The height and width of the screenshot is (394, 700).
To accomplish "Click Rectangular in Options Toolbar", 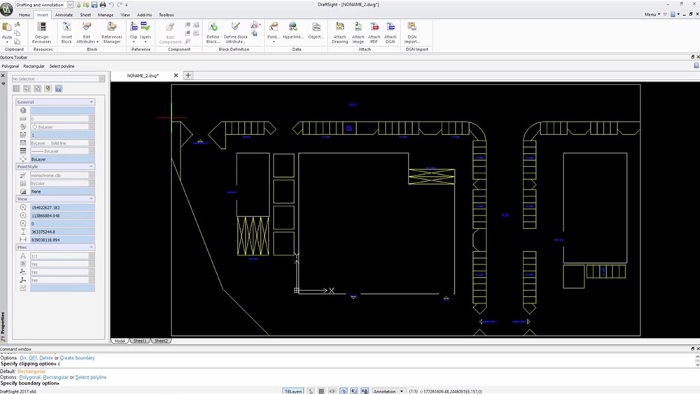I will click(34, 66).
